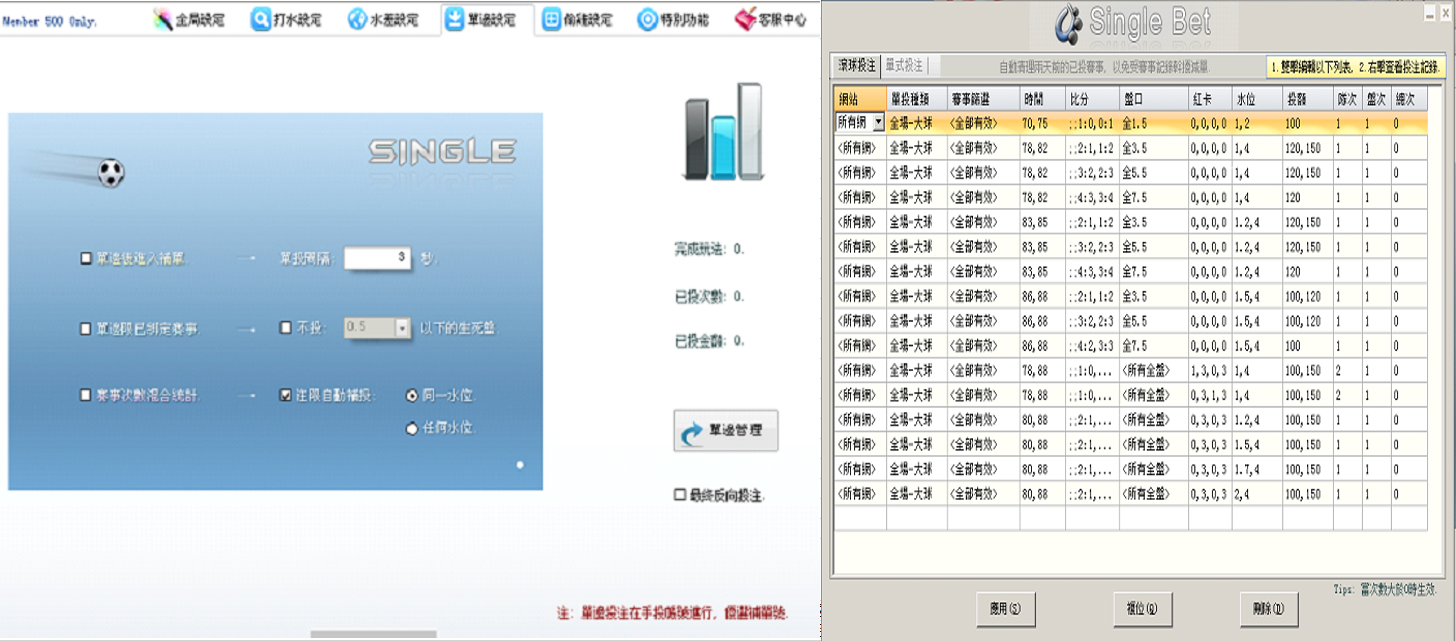This screenshot has height=641, width=1456.
Task: Select the odds cell reading 2,4
Action: (x=1257, y=494)
